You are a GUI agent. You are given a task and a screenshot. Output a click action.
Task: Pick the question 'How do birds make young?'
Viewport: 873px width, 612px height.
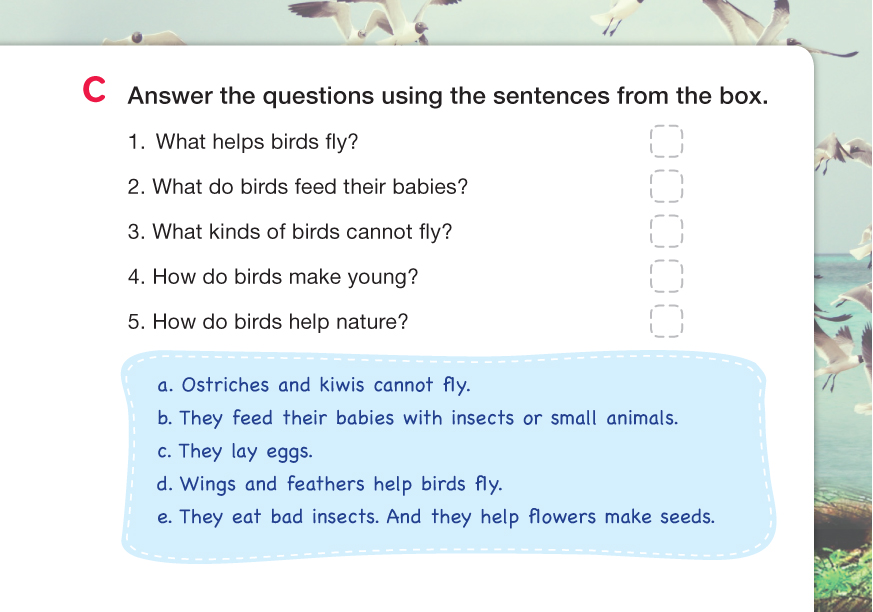273,277
